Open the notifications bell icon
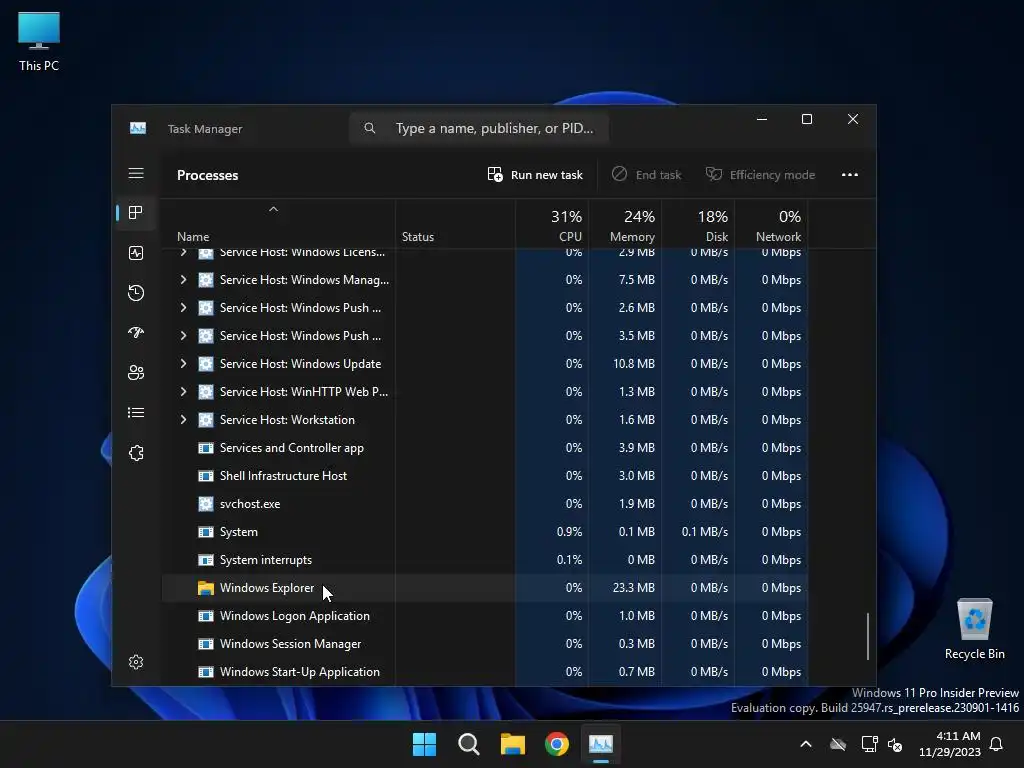This screenshot has height=768, width=1024. (x=996, y=744)
